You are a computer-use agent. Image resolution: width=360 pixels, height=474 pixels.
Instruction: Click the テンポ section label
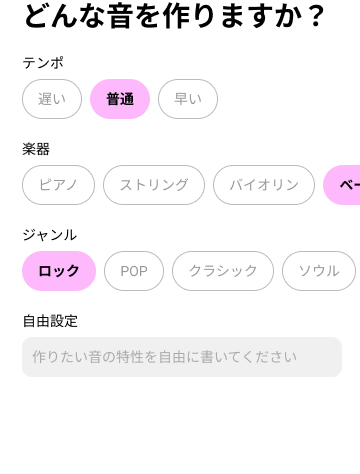click(x=43, y=63)
